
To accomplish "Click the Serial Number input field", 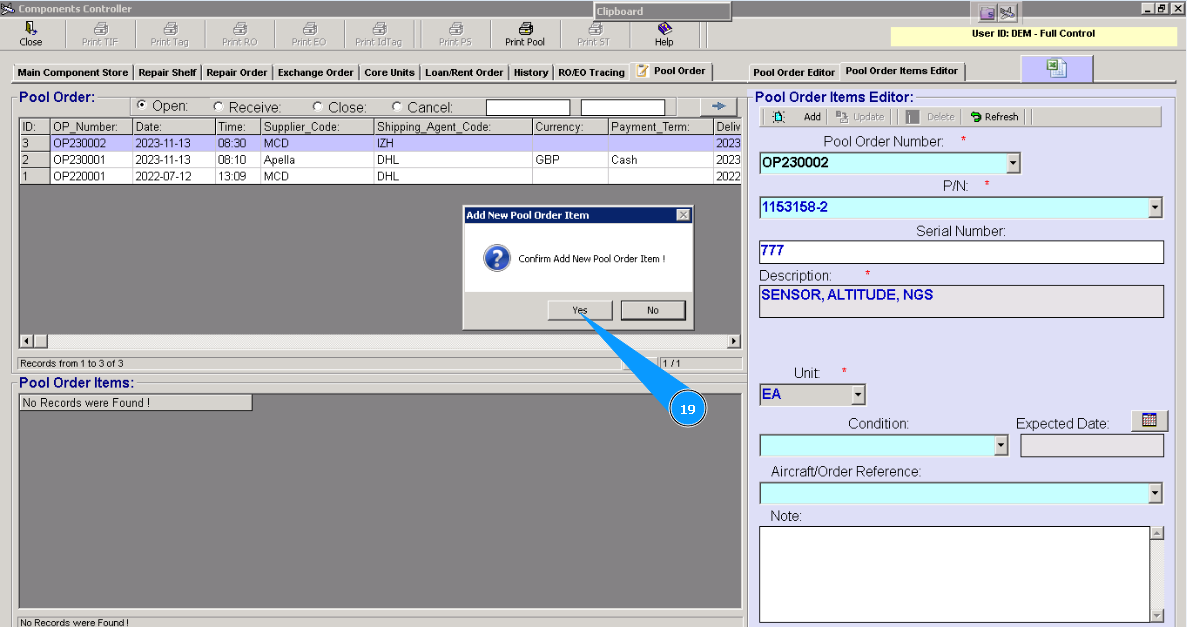I will 961,251.
